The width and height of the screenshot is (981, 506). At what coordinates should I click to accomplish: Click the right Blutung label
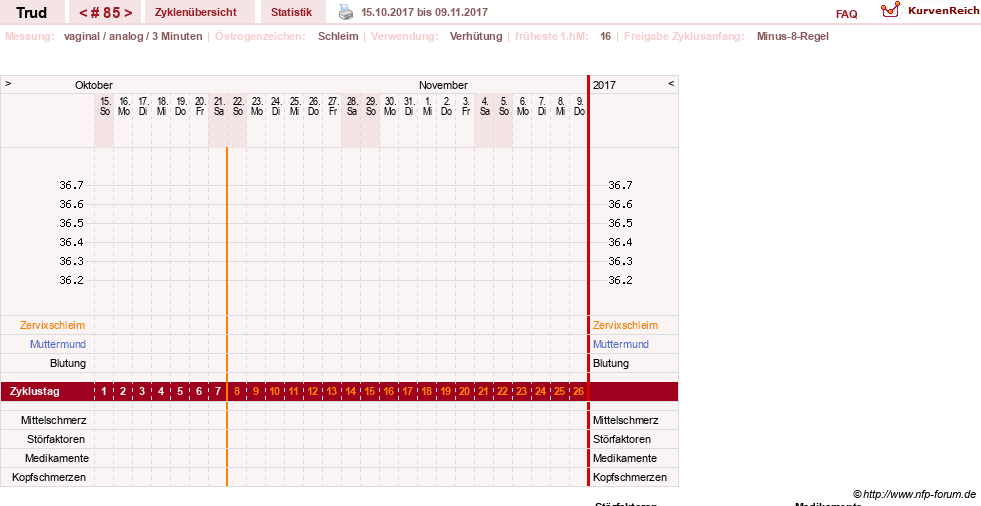point(611,363)
